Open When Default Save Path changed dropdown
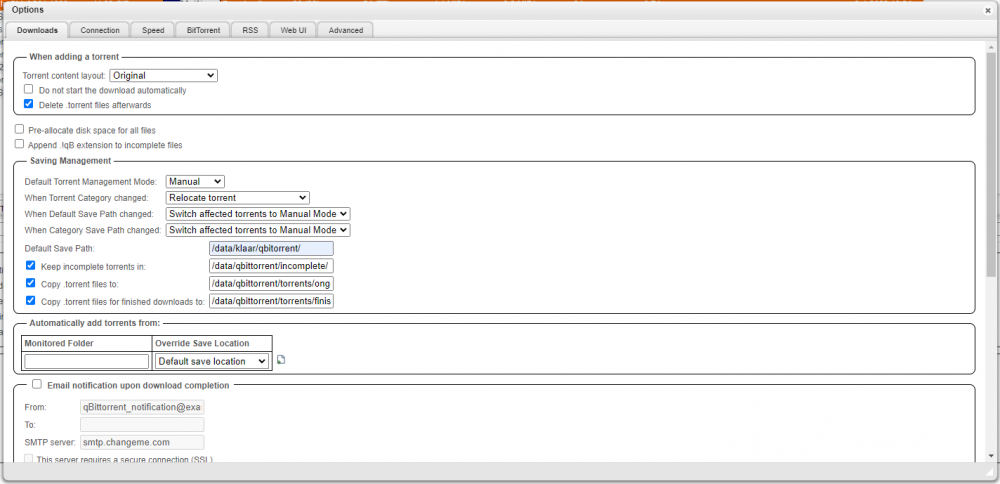The height and width of the screenshot is (484, 1000). coord(258,214)
